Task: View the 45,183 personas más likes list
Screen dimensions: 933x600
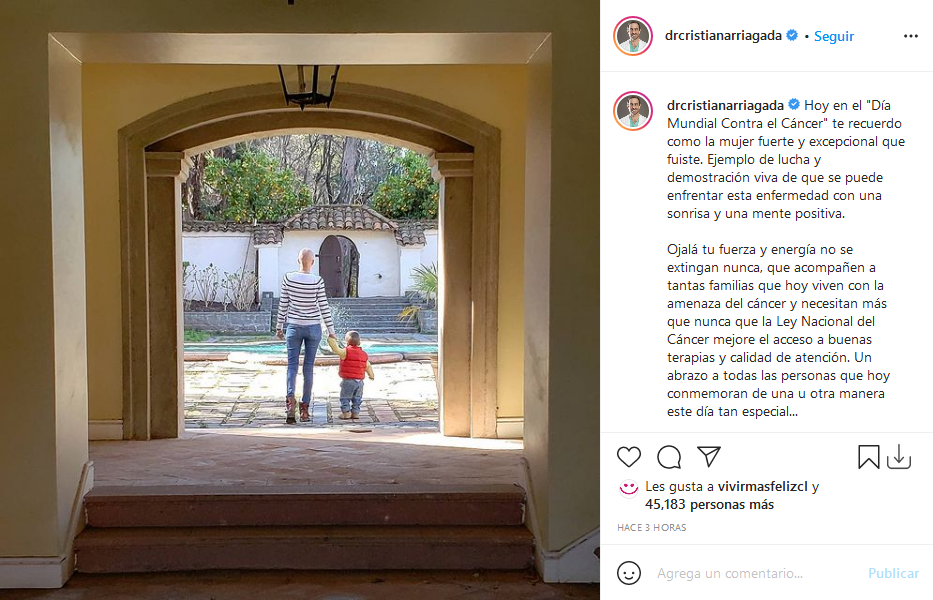Action: 709,505
